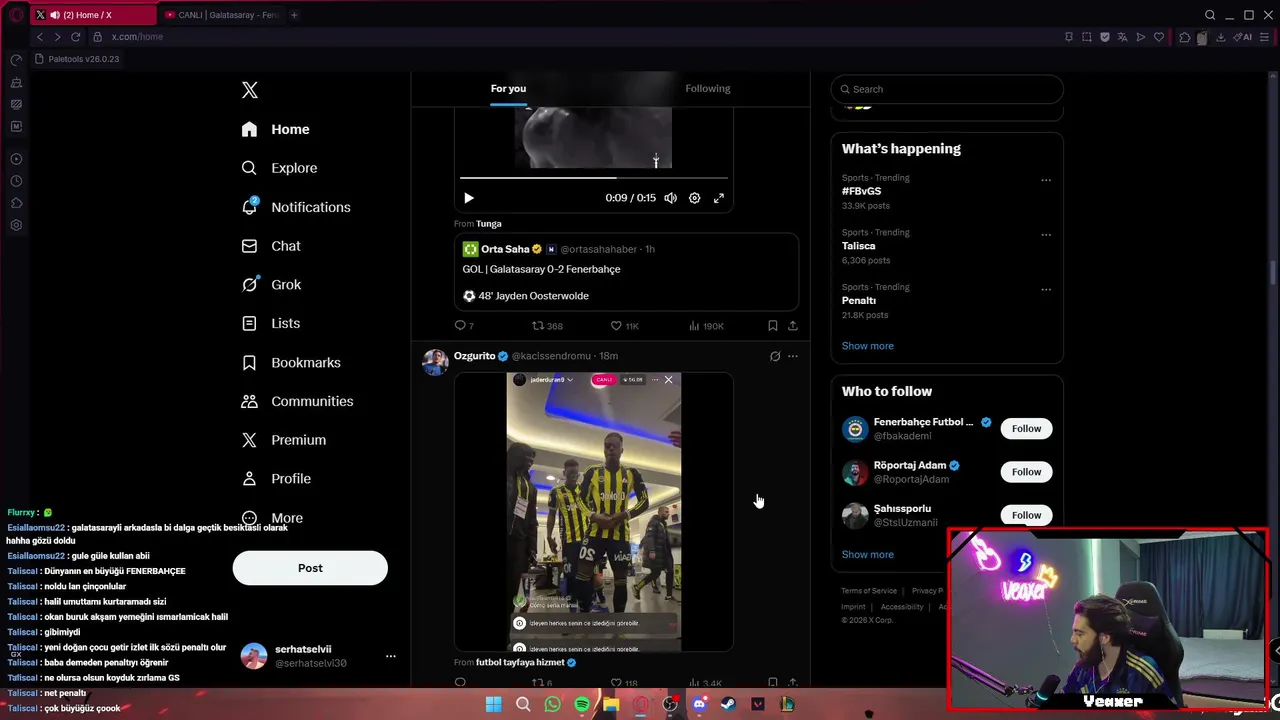Viewport: 1280px width, 720px height.
Task: Show more accounts to follow
Action: click(868, 555)
